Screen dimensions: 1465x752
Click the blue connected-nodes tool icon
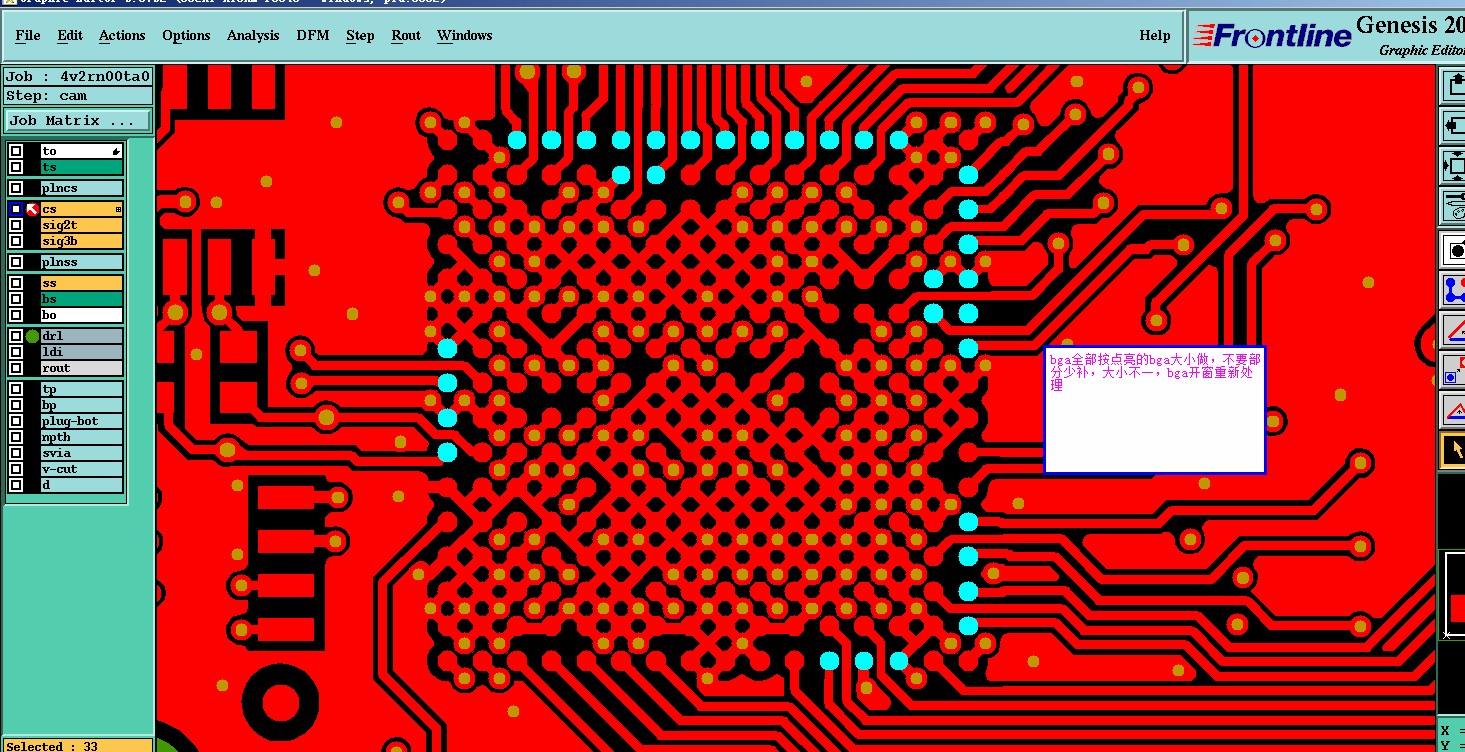[x=1453, y=290]
